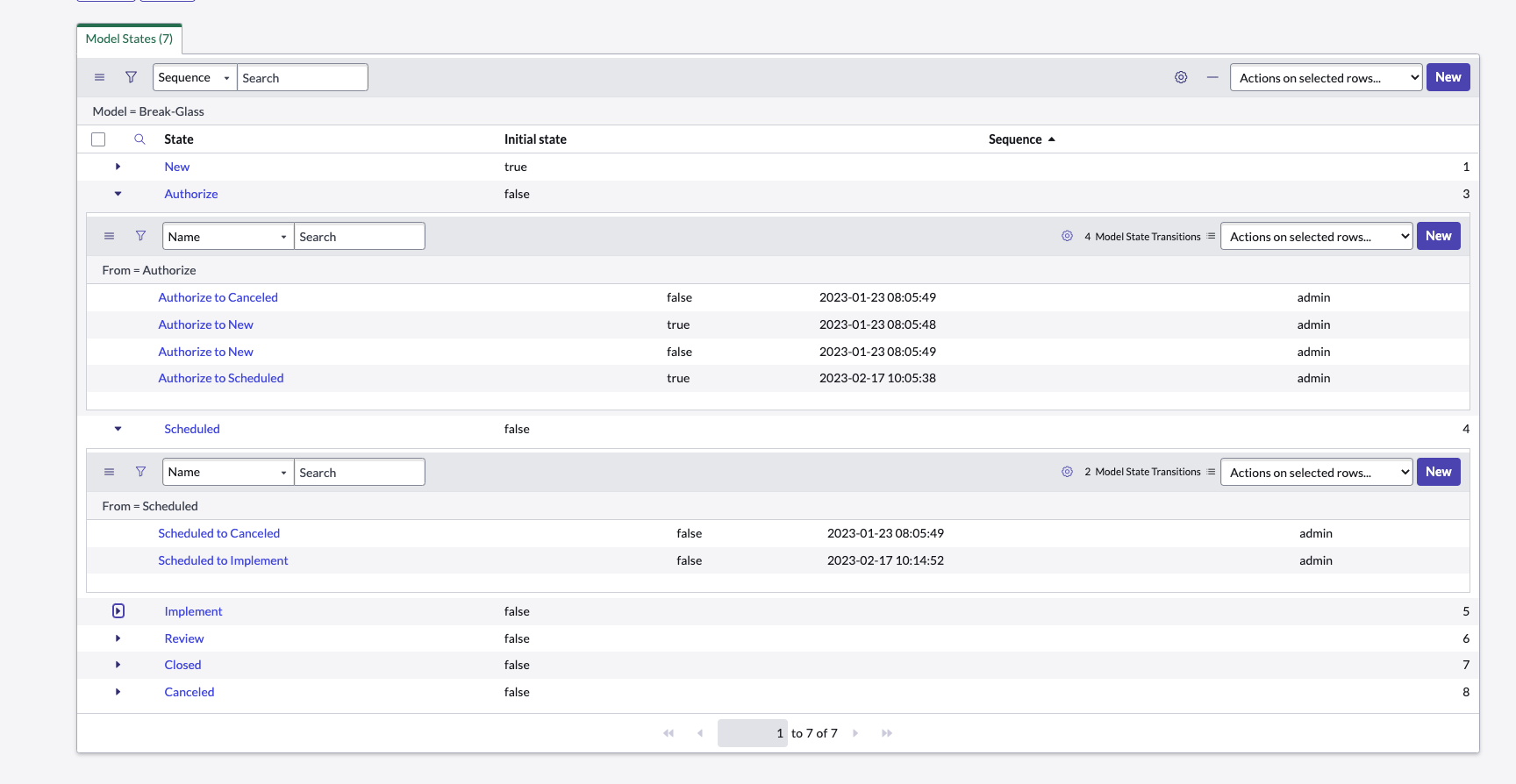The image size is (1516, 784).
Task: Expand the Canceled state row
Action: coord(118,692)
